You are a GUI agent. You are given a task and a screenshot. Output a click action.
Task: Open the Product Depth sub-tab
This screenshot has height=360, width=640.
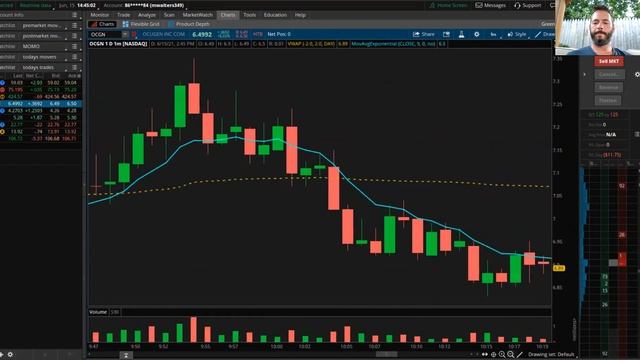point(189,24)
